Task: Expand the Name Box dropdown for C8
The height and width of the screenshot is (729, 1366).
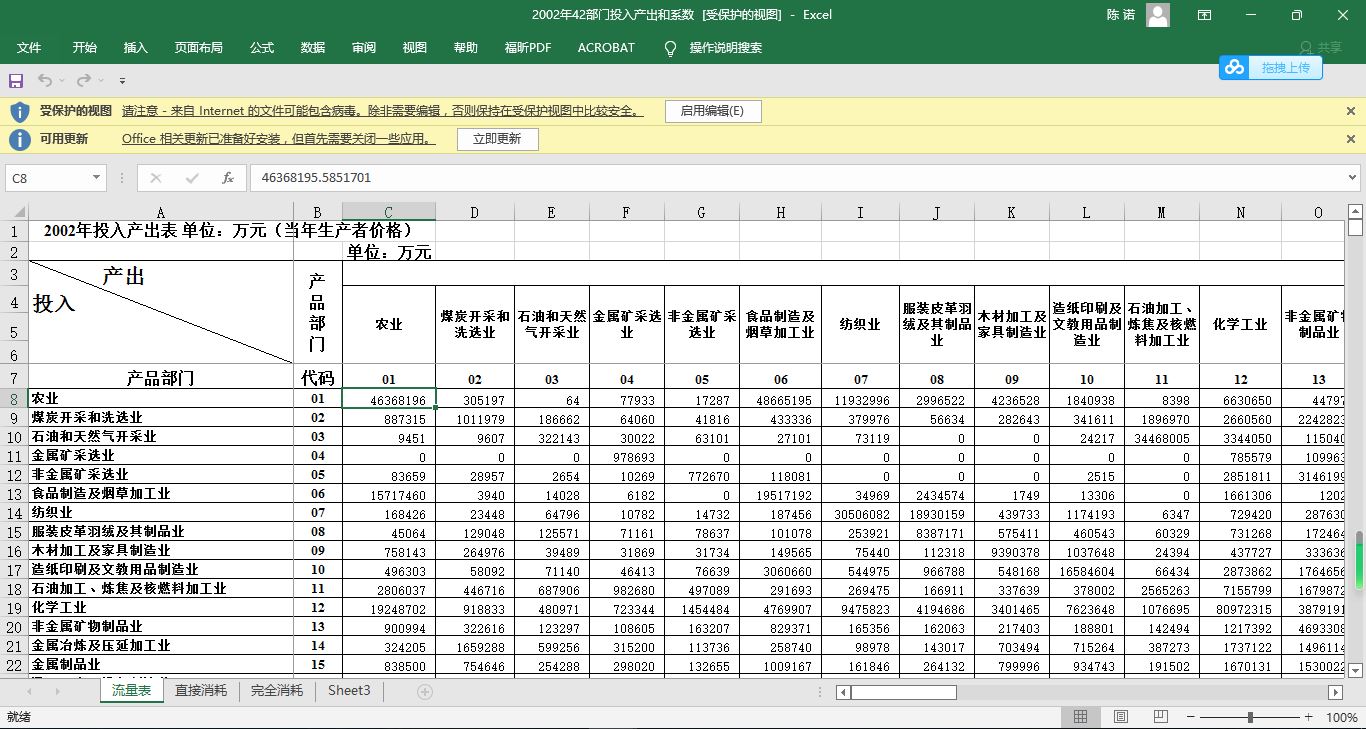Action: click(x=97, y=178)
